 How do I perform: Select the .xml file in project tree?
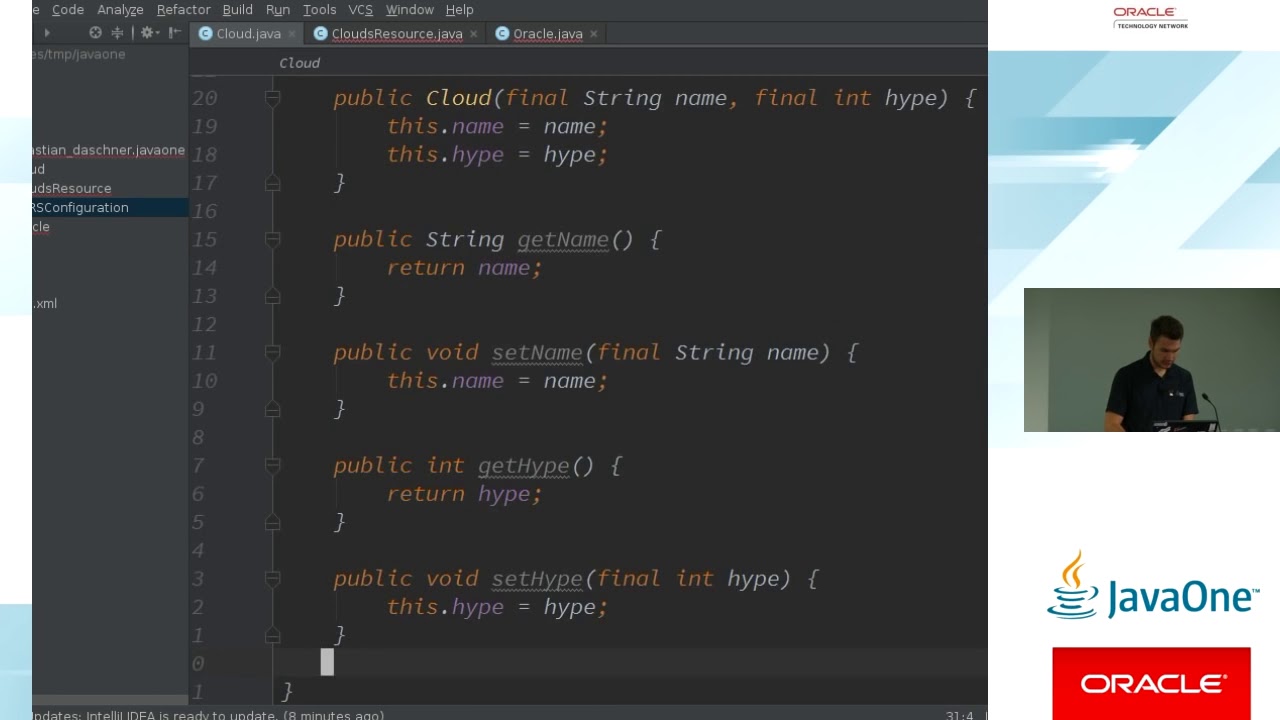pyautogui.click(x=45, y=303)
